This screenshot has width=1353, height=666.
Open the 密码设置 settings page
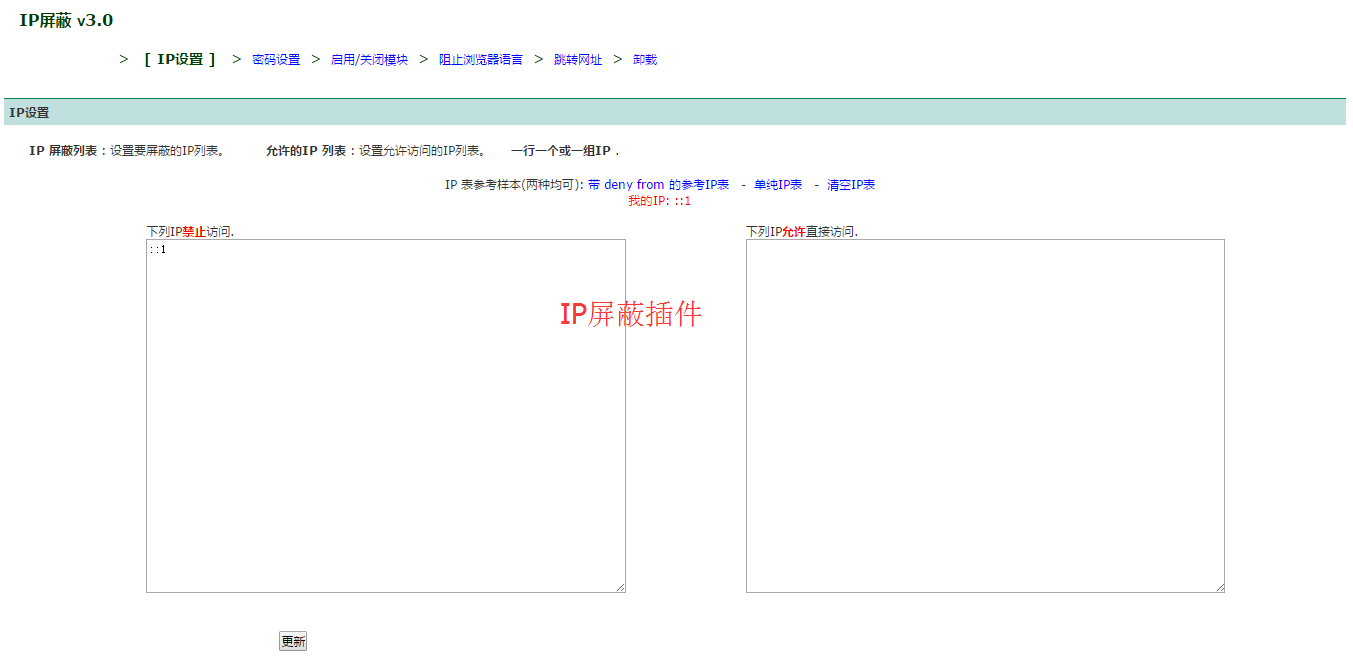[x=276, y=59]
